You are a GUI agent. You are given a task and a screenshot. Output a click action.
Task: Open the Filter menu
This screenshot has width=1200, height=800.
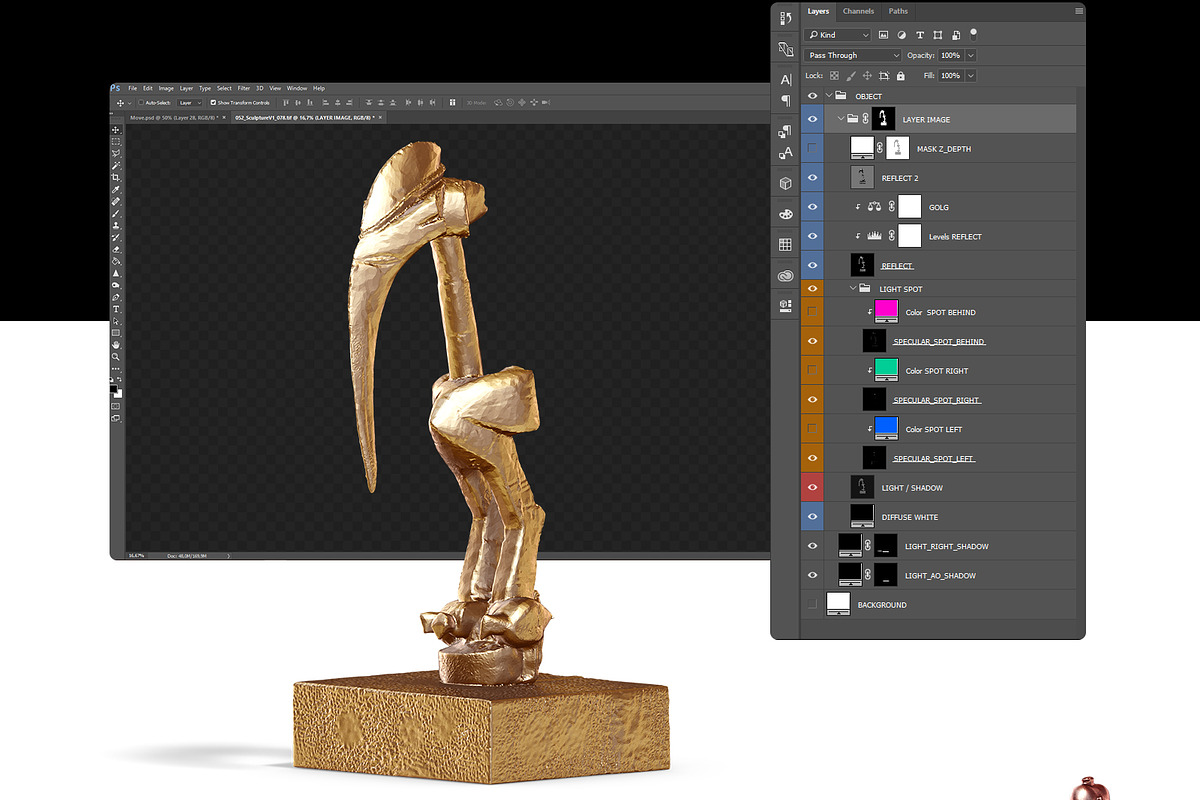244,88
